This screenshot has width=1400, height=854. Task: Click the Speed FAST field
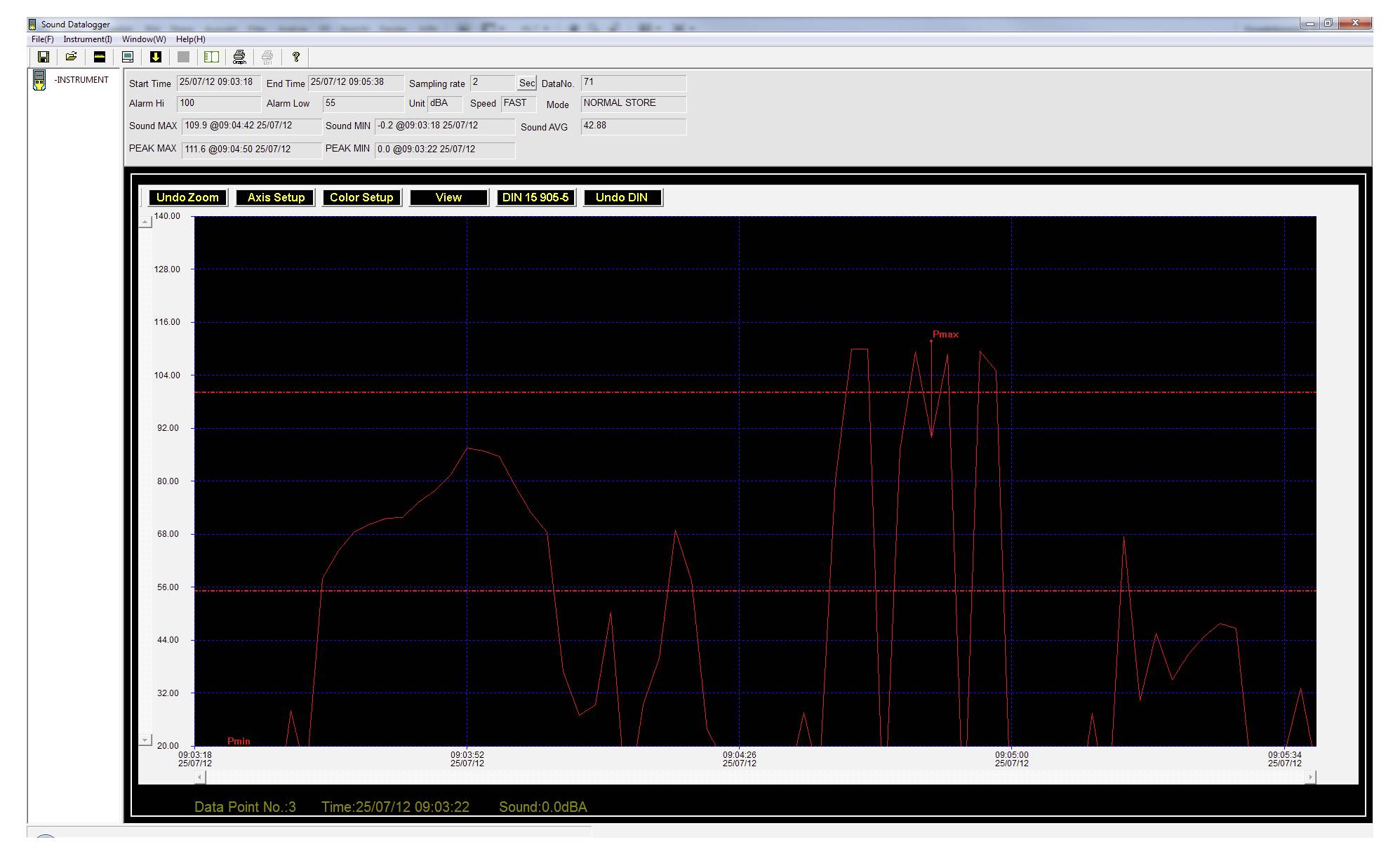[x=519, y=104]
